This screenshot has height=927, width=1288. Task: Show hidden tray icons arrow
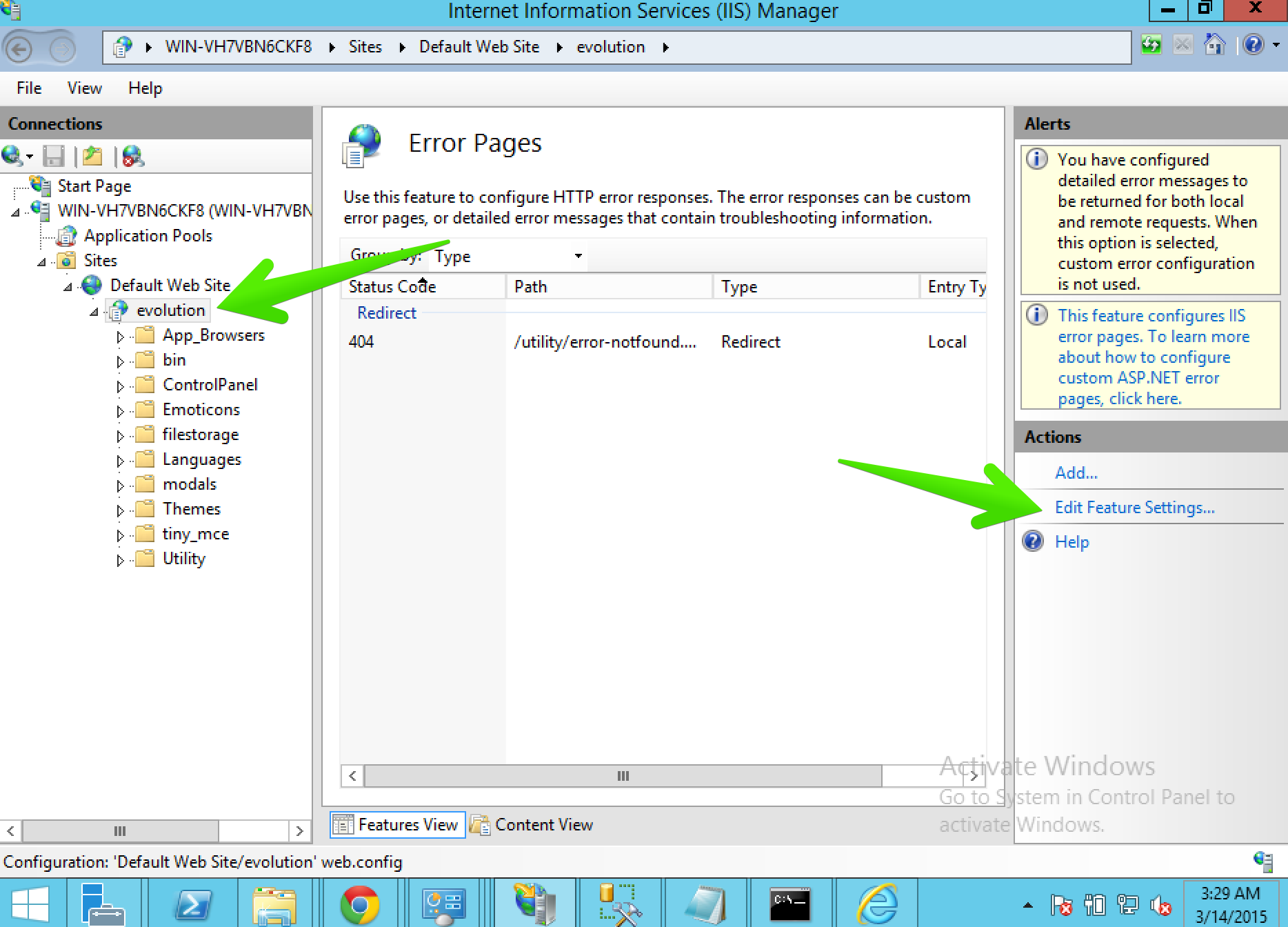[1028, 905]
